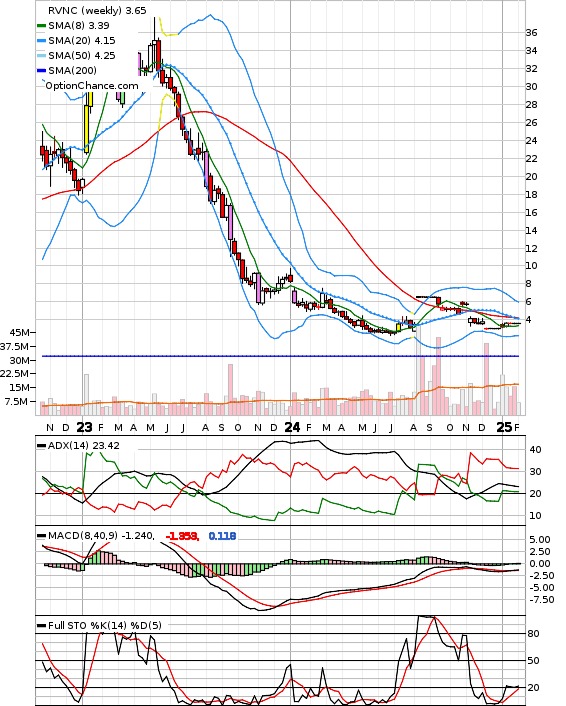Click the blue SMA(20) legend swatch
The image size is (566, 706).
(41, 41)
